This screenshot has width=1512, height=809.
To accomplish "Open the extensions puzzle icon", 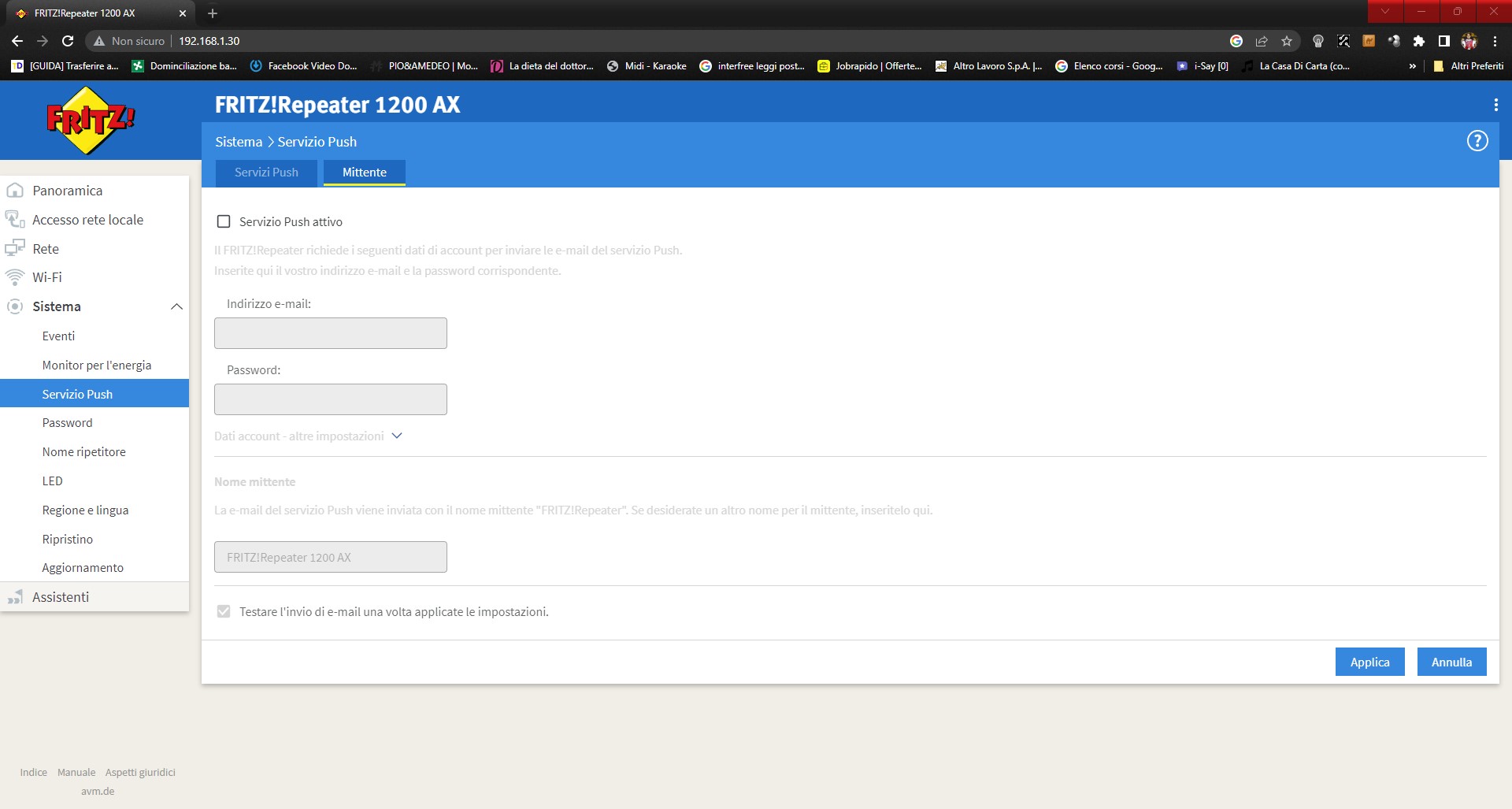I will pos(1419,41).
